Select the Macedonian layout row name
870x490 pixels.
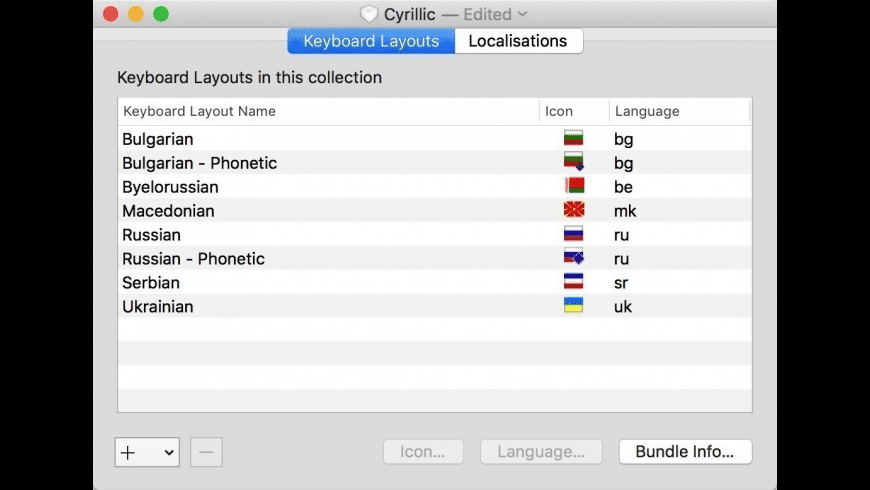click(x=168, y=211)
